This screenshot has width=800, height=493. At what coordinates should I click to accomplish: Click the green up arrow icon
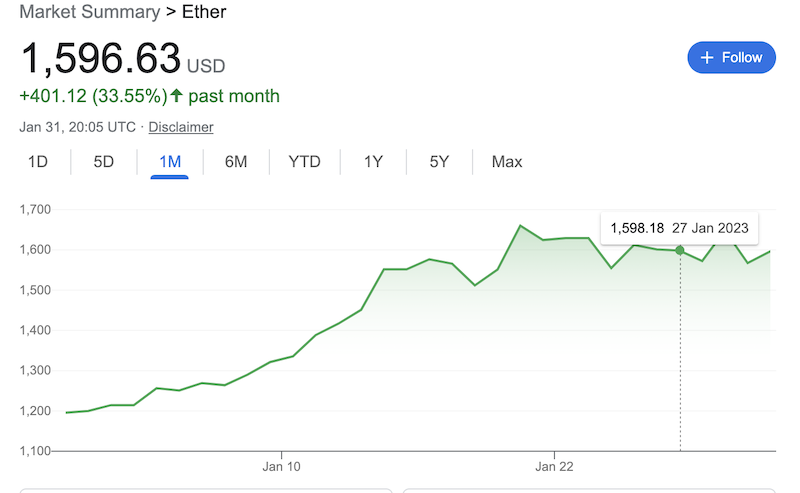tap(177, 95)
